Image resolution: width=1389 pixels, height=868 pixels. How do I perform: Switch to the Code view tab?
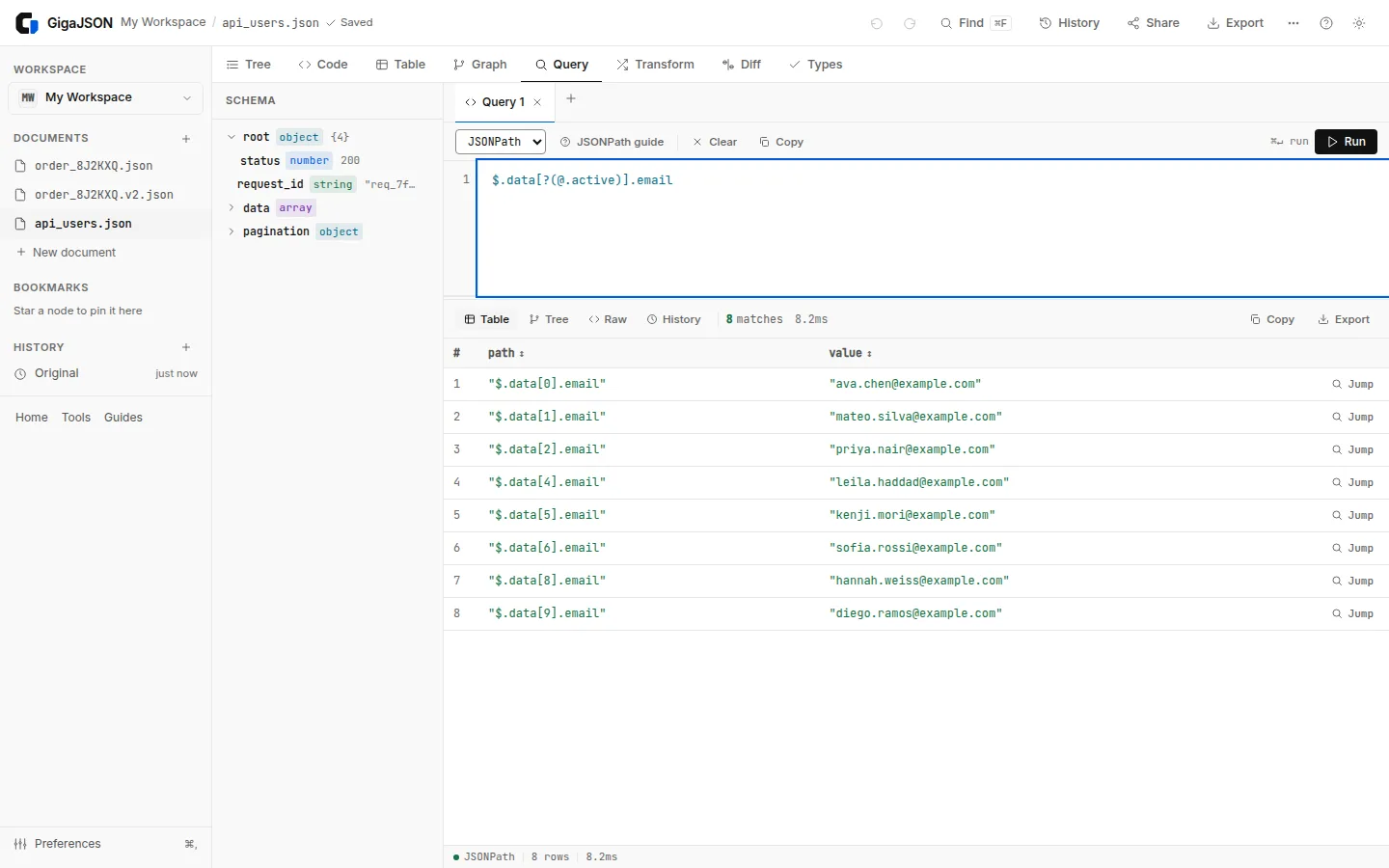point(323,65)
